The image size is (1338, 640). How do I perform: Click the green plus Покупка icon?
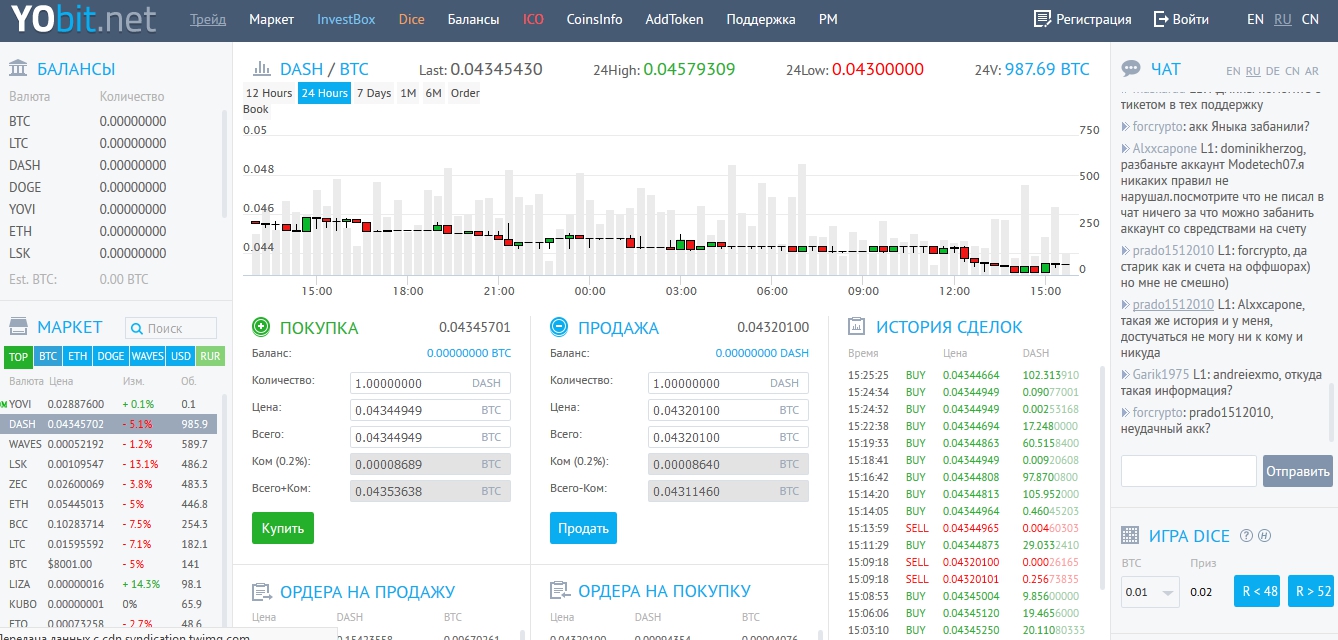(x=261, y=327)
